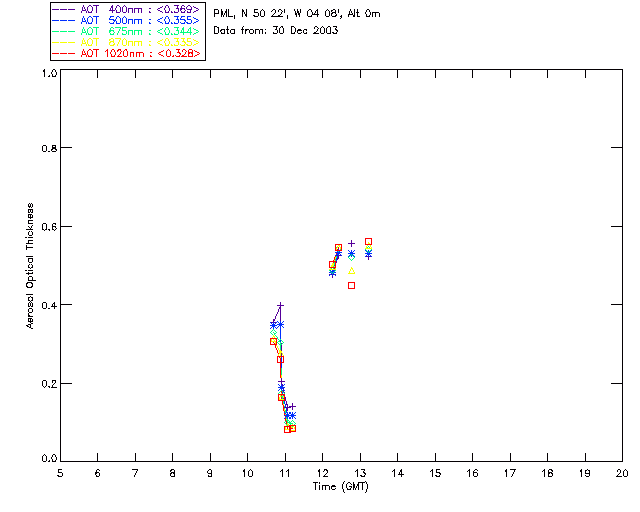Click the purple plus marker at 0.4 peak
Viewport: 640px width, 512px height.
pos(280,305)
